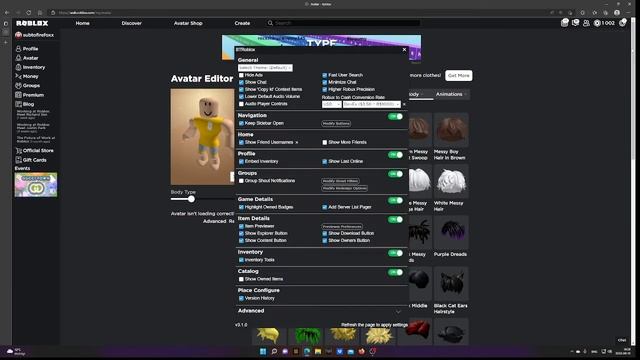Screen dimensions: 640x360
Task: Click the Advanced link under avatar preview
Action: point(214,221)
